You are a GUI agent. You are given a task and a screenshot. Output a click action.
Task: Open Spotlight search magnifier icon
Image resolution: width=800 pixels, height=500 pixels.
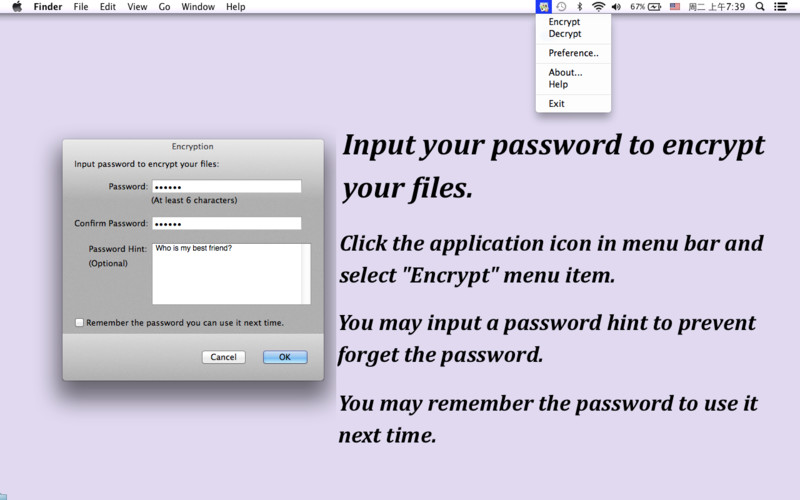760,6
